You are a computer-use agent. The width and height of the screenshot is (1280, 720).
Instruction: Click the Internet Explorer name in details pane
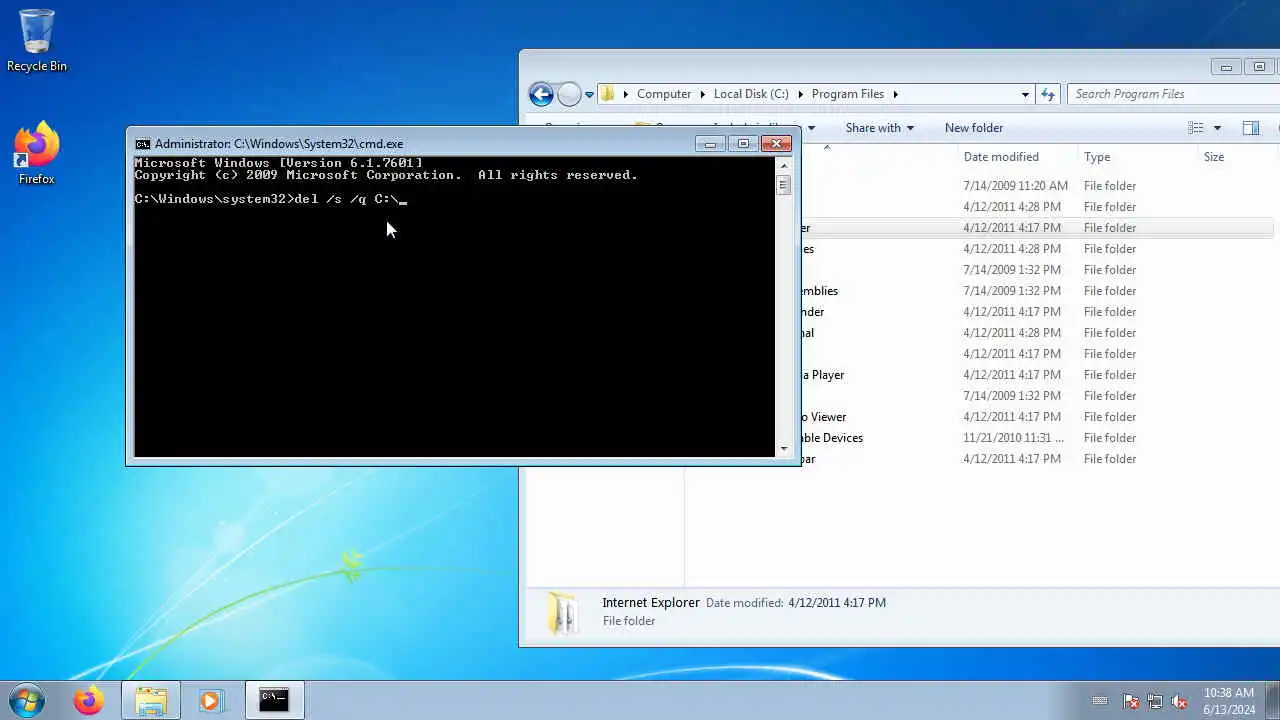tap(651, 603)
